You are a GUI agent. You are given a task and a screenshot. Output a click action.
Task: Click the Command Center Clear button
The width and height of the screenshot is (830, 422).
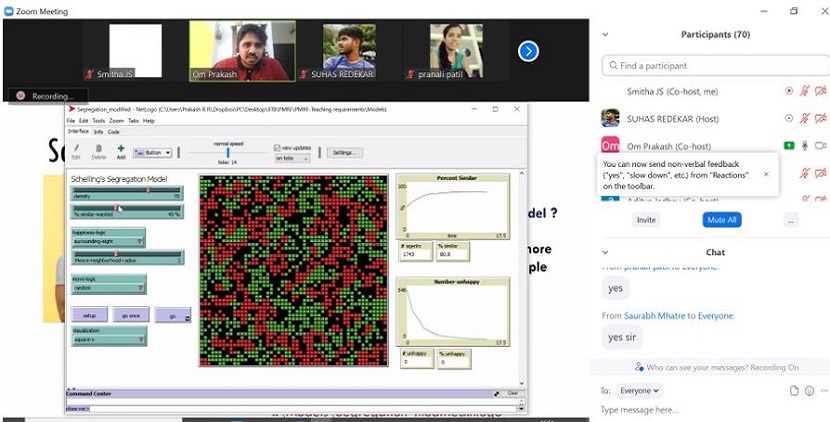[x=512, y=393]
